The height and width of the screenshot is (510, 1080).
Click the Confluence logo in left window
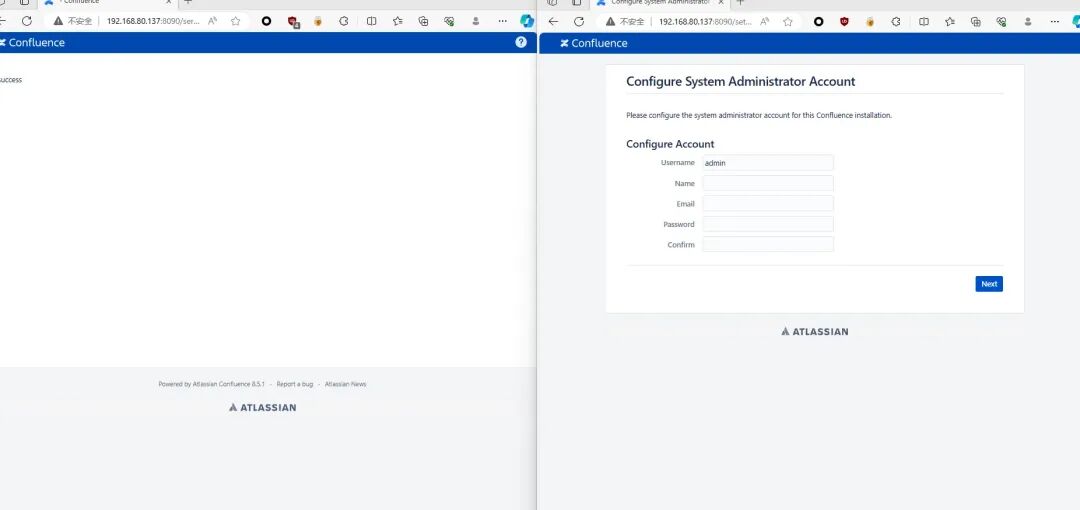[32, 43]
